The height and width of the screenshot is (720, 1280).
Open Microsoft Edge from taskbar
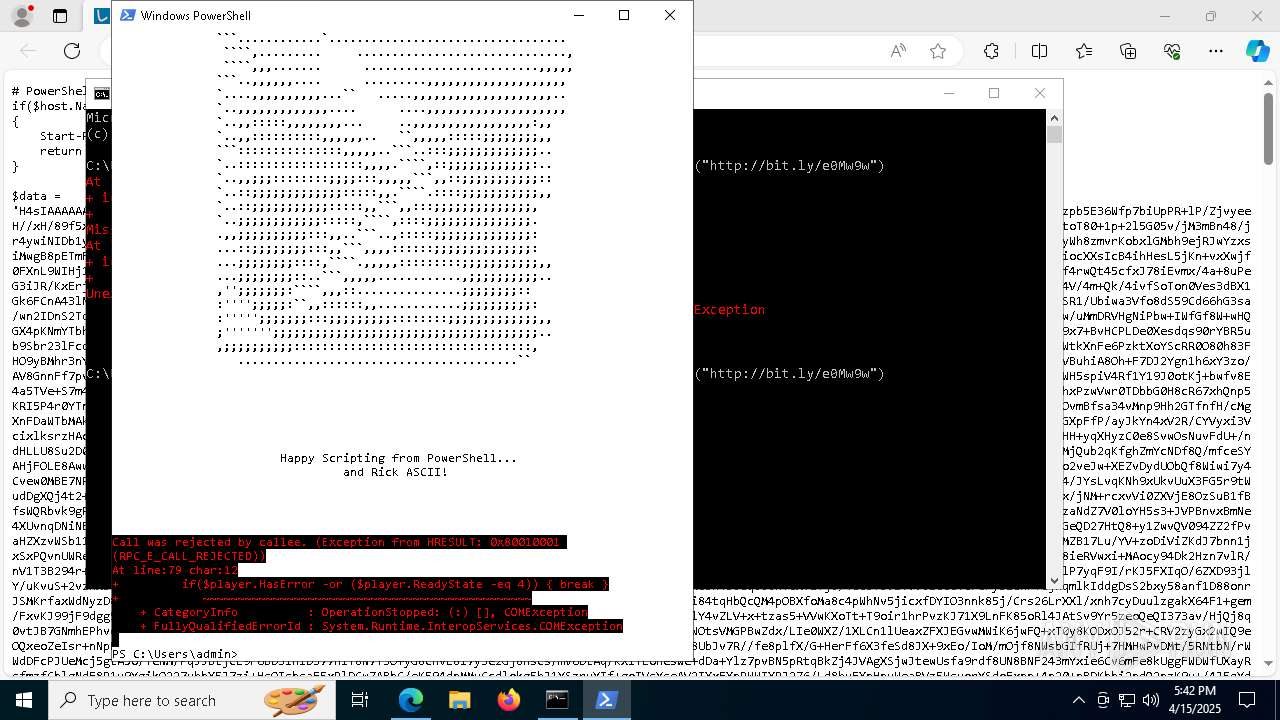pos(411,700)
